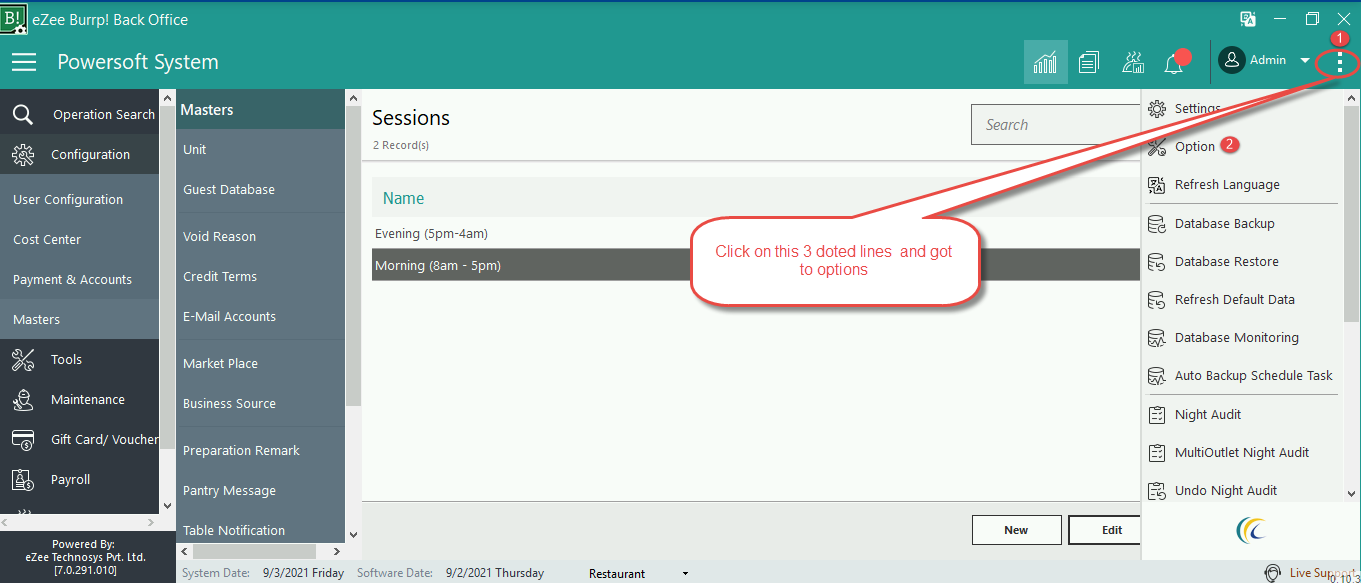1361x583 pixels.
Task: Click into the Sessions Search field
Action: 1056,125
